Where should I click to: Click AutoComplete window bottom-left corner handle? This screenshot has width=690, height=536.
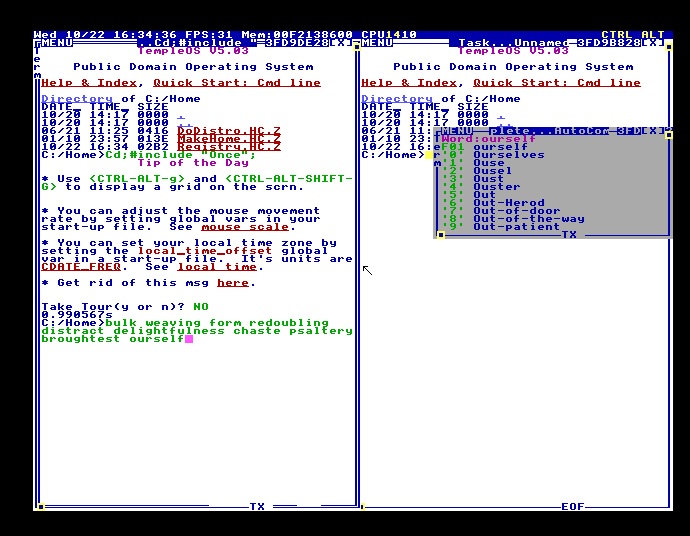coord(440,235)
